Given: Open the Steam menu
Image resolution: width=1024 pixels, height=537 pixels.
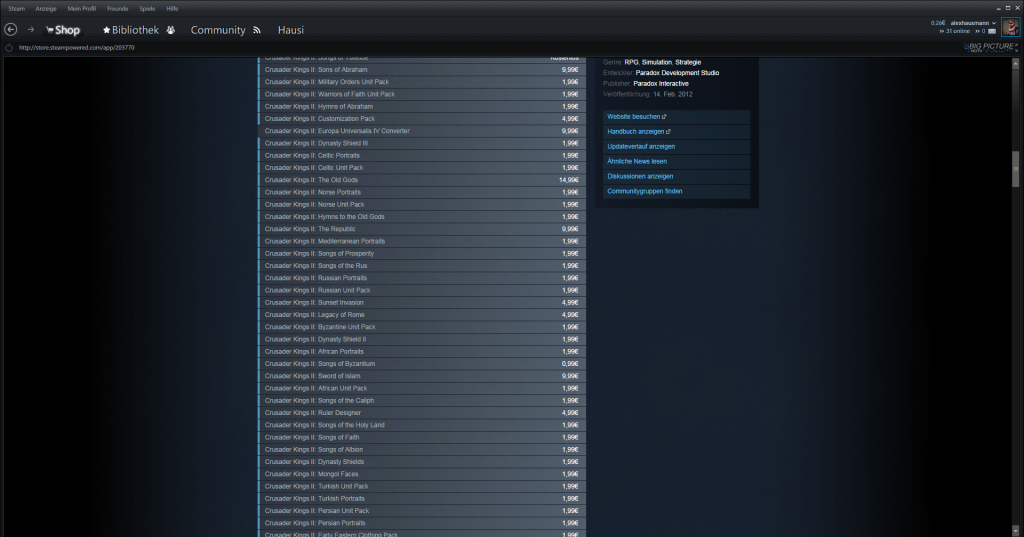Looking at the screenshot, I should pos(16,8).
